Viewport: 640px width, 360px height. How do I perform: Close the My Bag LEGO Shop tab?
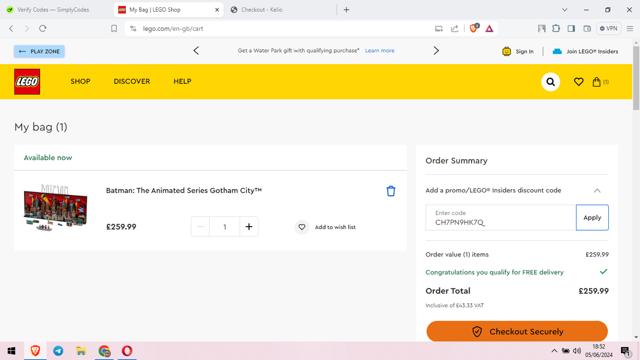coord(217,10)
